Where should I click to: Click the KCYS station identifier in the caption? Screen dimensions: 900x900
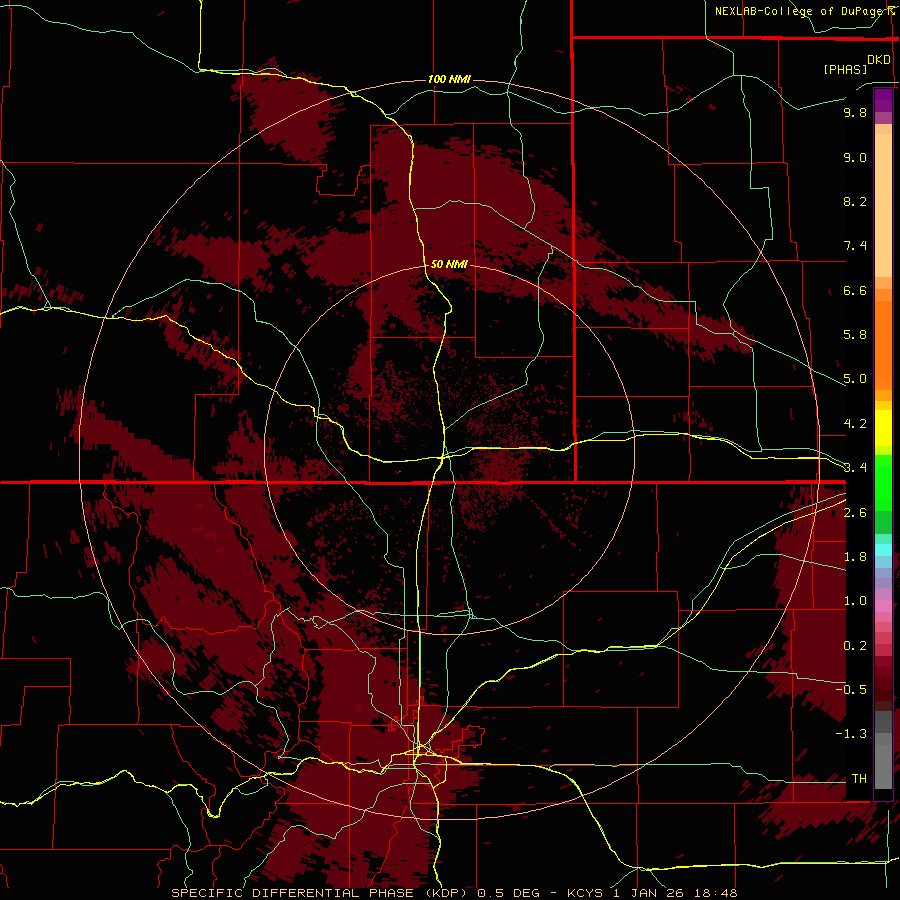tap(585, 893)
